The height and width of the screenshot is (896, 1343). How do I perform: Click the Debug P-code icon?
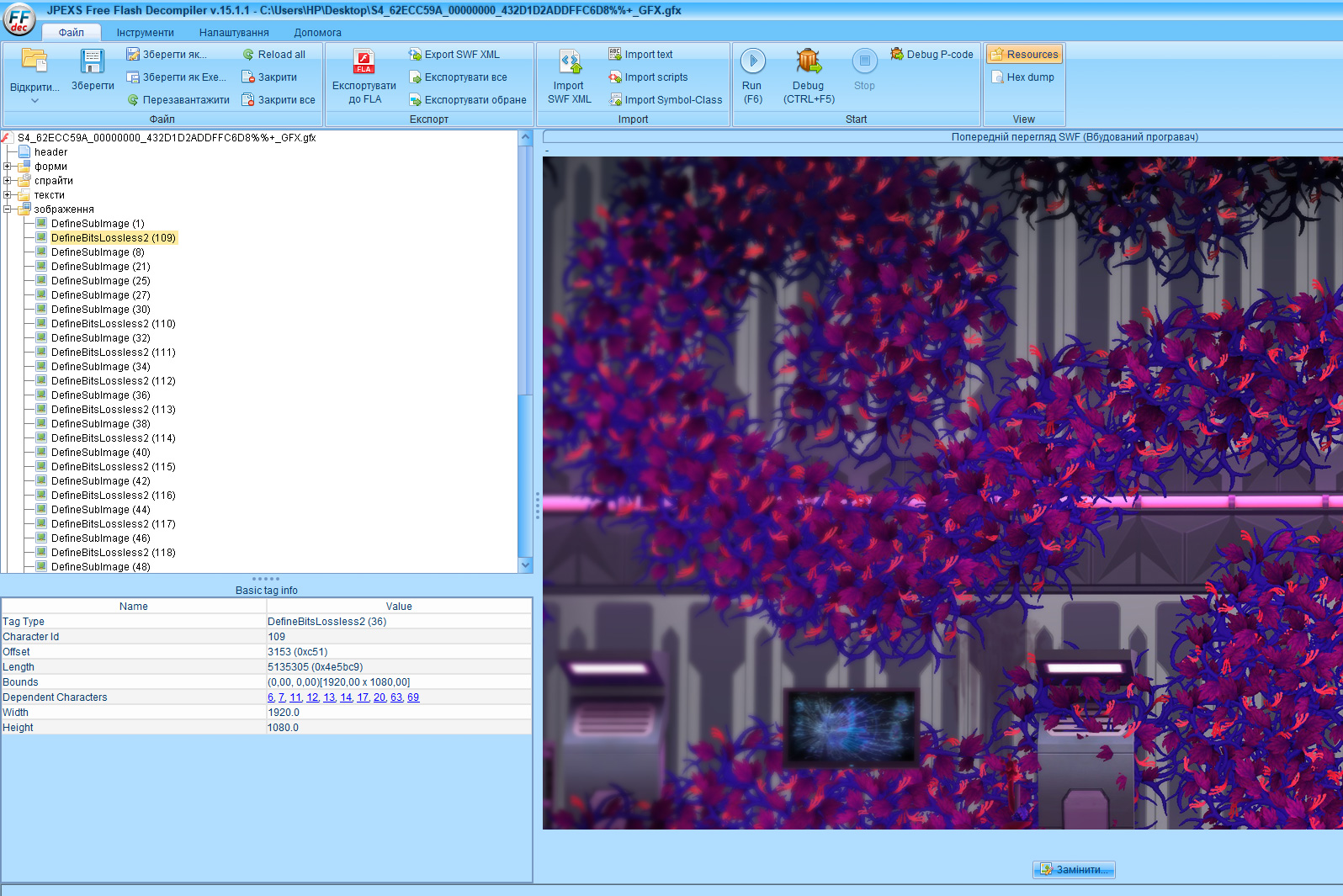897,54
